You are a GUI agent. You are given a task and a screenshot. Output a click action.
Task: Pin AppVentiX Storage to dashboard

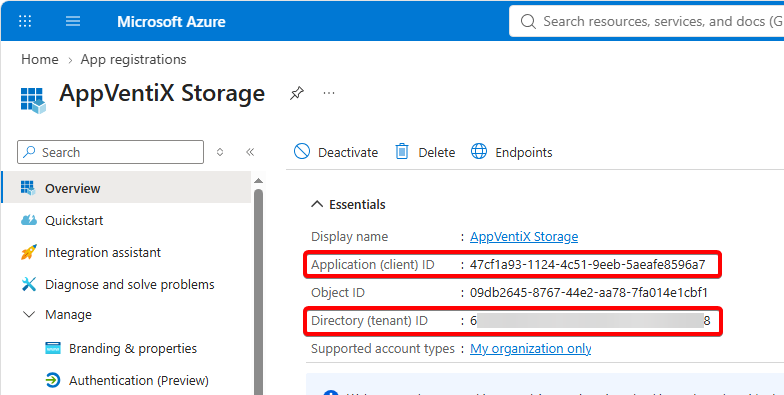[x=296, y=93]
